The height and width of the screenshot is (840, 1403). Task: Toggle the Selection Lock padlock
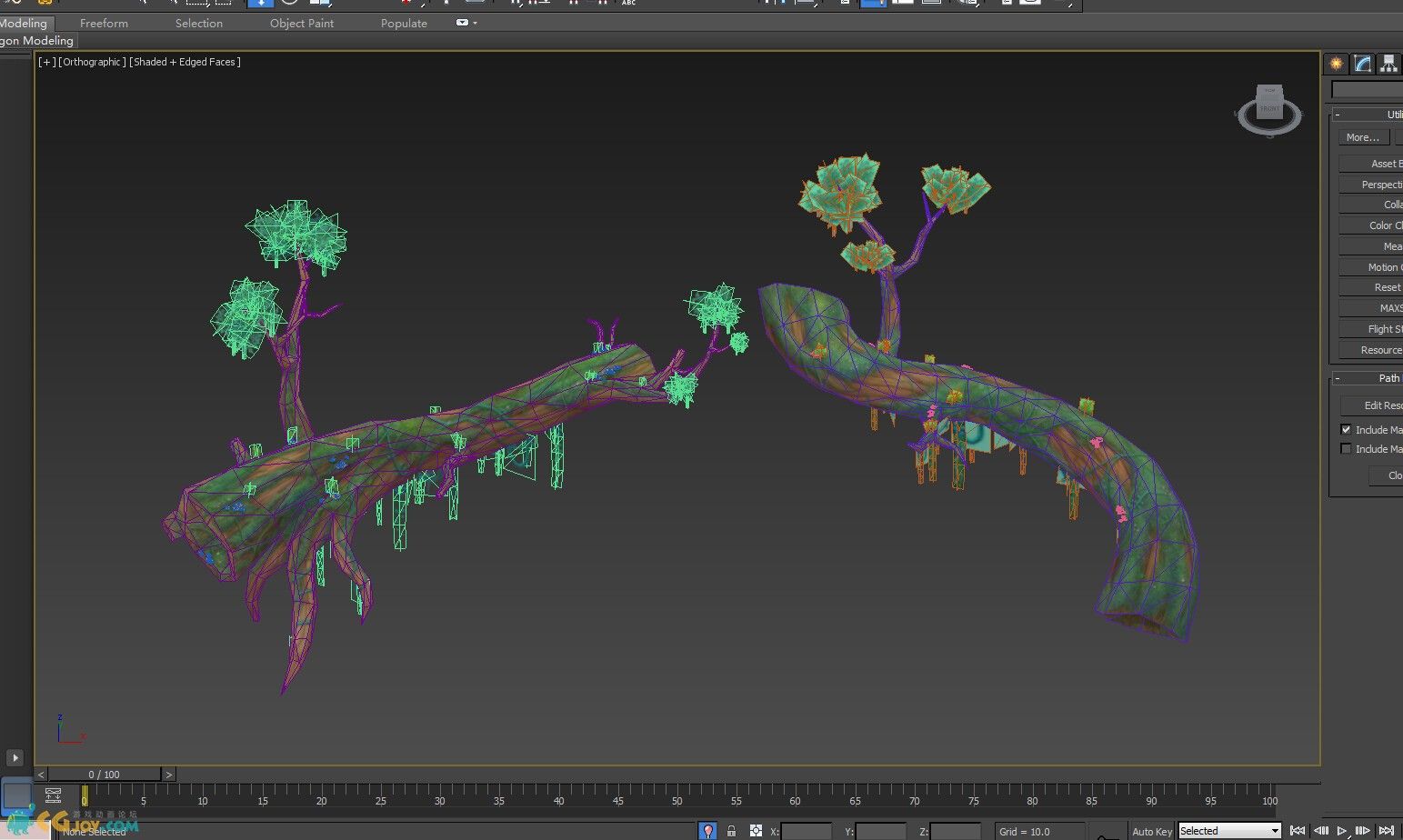pos(731,831)
